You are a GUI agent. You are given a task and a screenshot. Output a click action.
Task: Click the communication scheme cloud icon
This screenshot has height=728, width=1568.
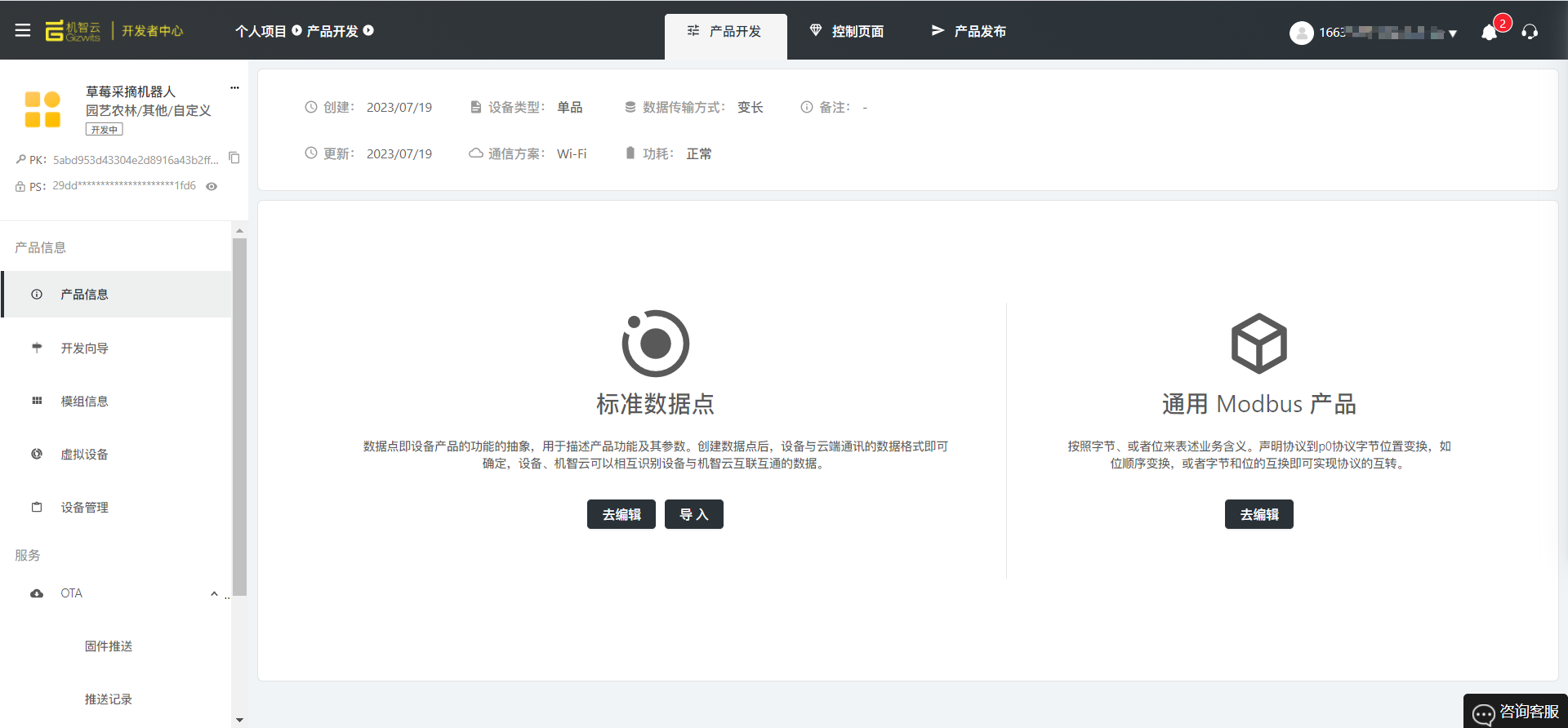[476, 153]
